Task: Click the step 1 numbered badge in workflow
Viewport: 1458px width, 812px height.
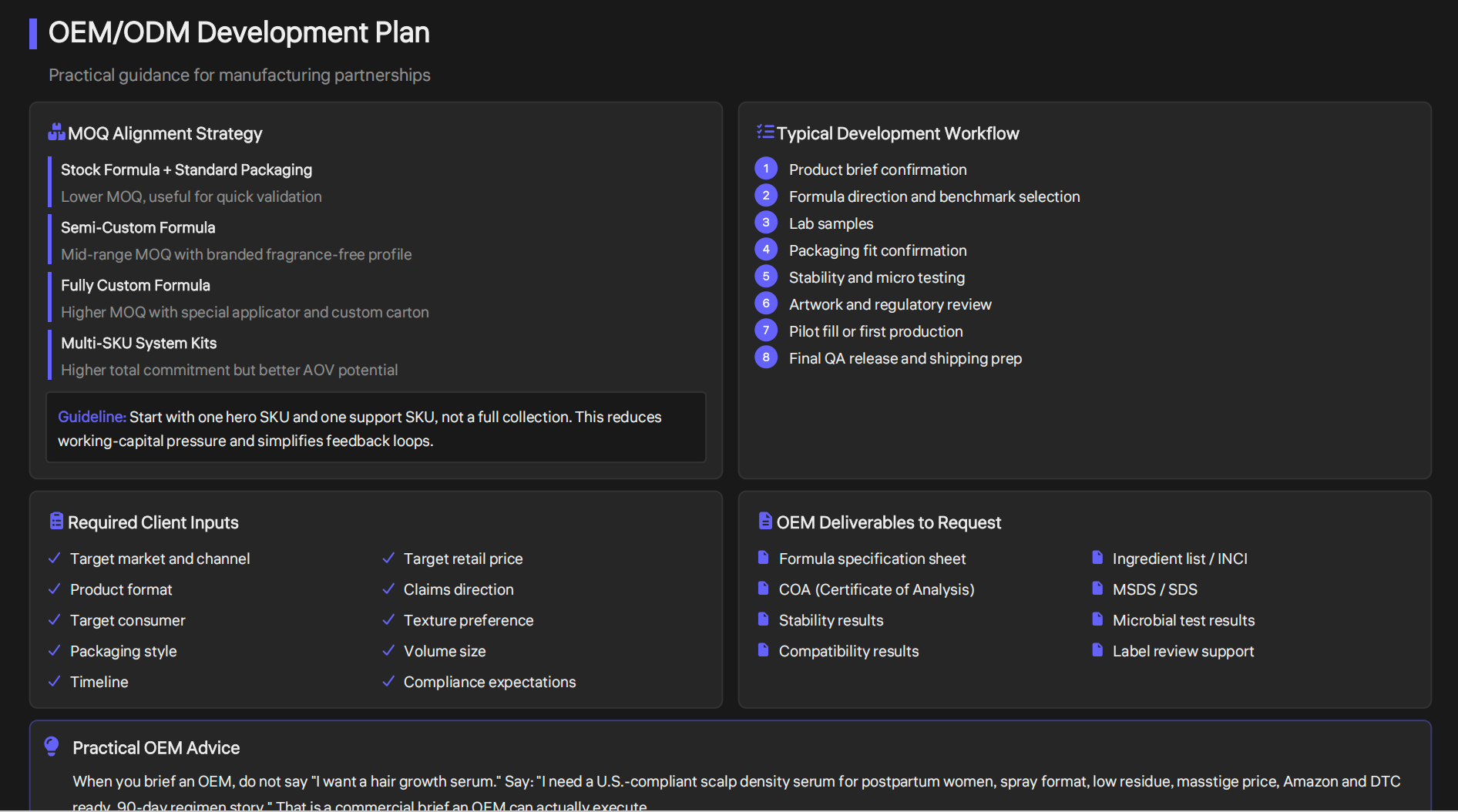Action: coord(765,168)
